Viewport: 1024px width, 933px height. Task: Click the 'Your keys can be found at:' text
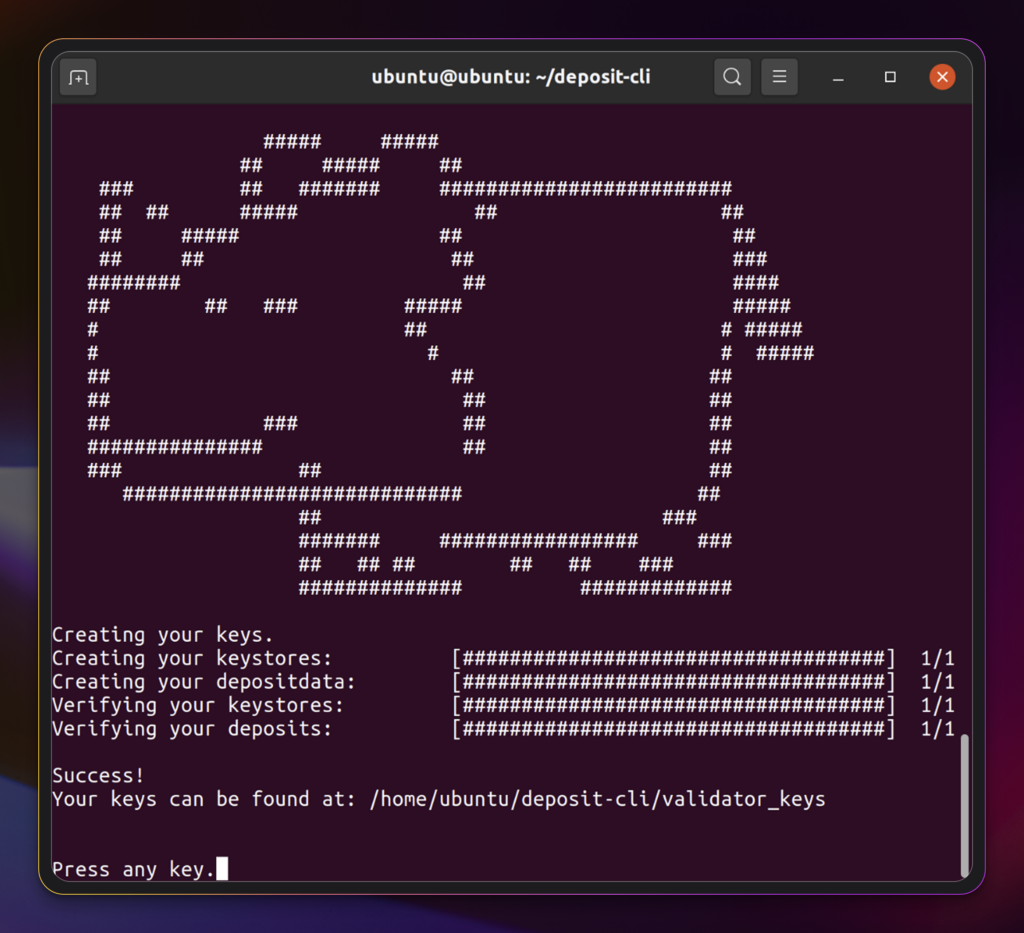pos(204,799)
